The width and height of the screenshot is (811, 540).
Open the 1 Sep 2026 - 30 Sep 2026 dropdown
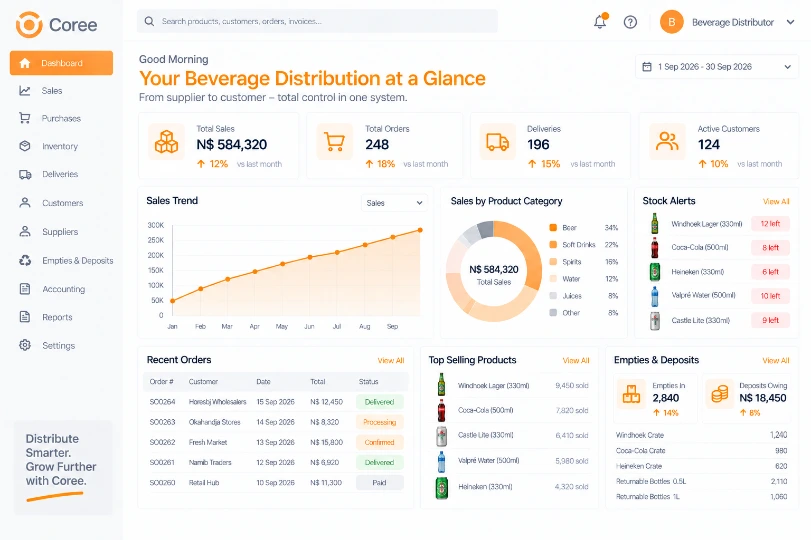(717, 67)
